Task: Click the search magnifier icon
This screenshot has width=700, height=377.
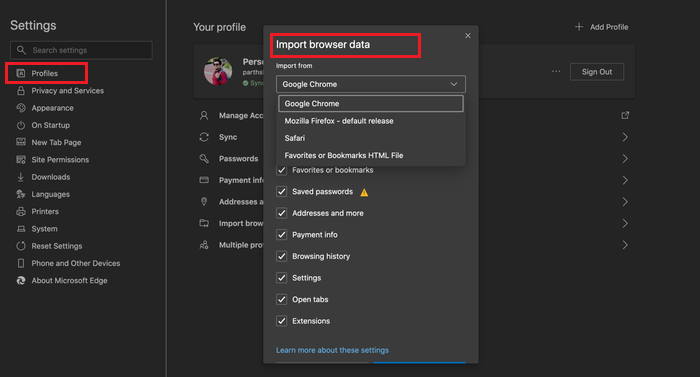Action: pos(21,50)
